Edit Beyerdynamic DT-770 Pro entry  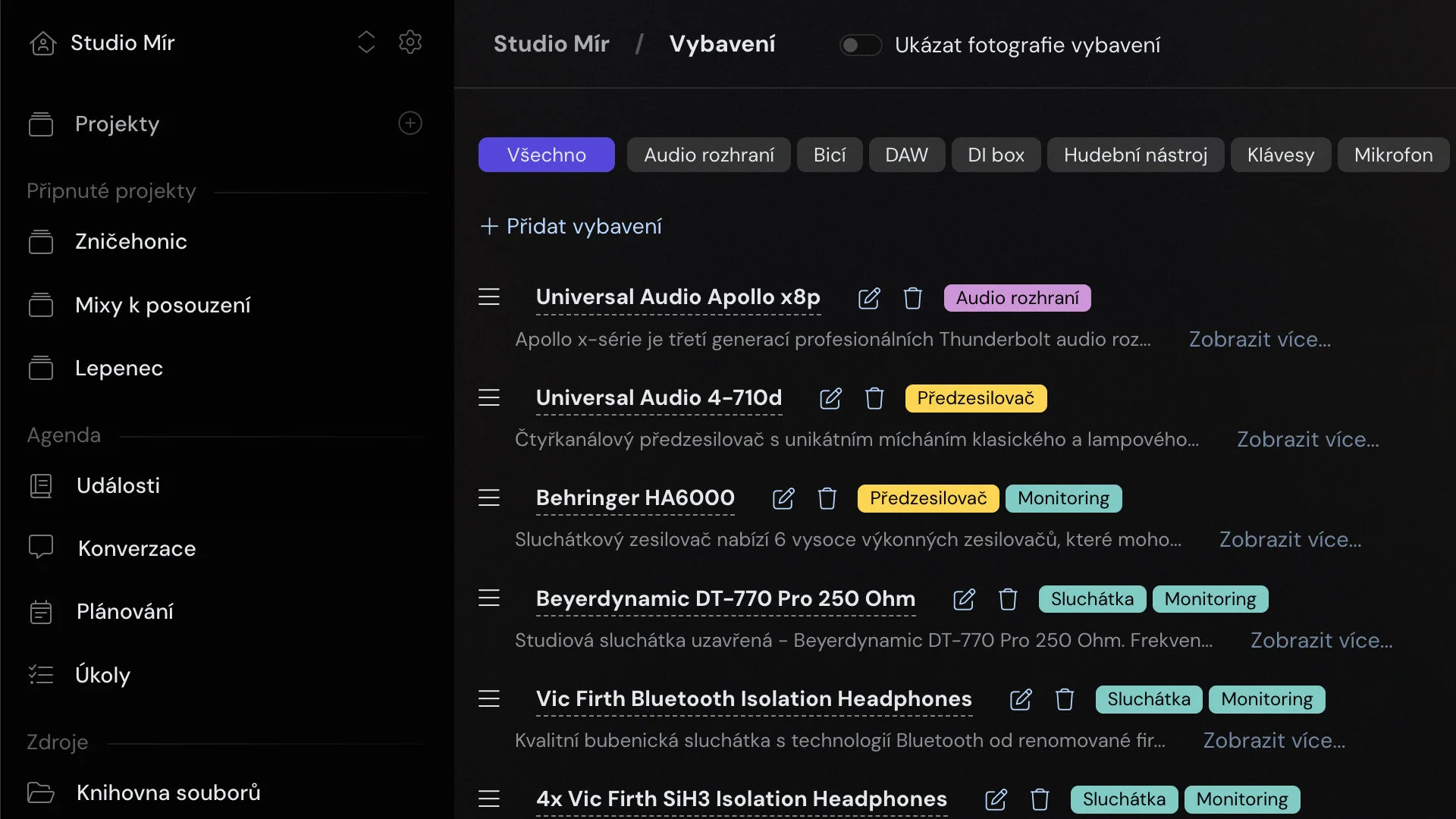(x=964, y=599)
